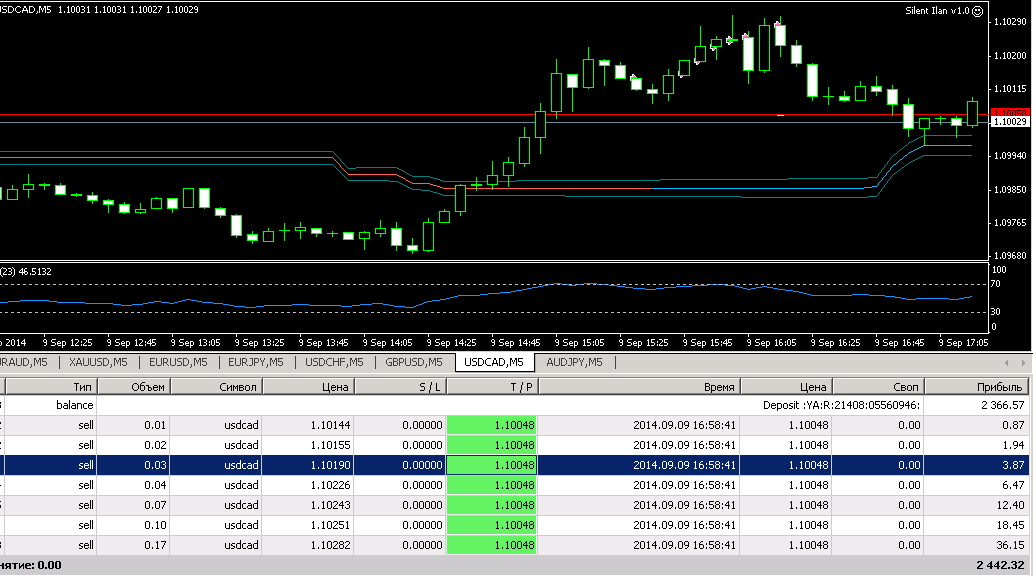Click the Время column header
The width and height of the screenshot is (1036, 576).
(x=639, y=386)
